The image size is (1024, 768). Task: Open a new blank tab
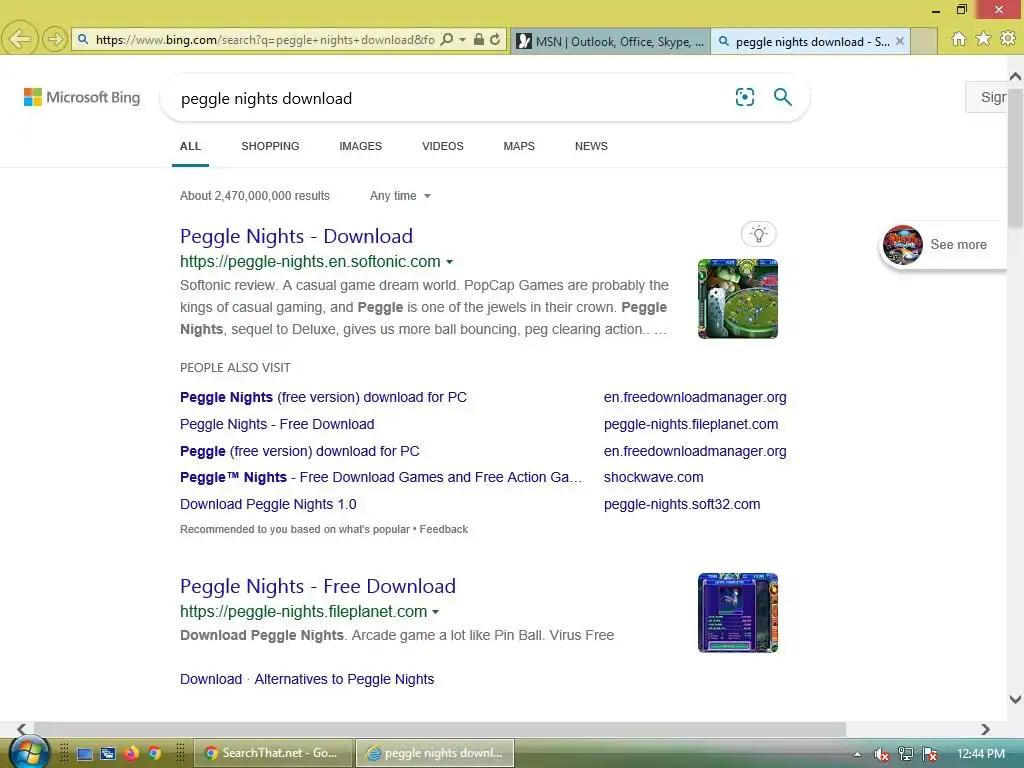[x=923, y=41]
